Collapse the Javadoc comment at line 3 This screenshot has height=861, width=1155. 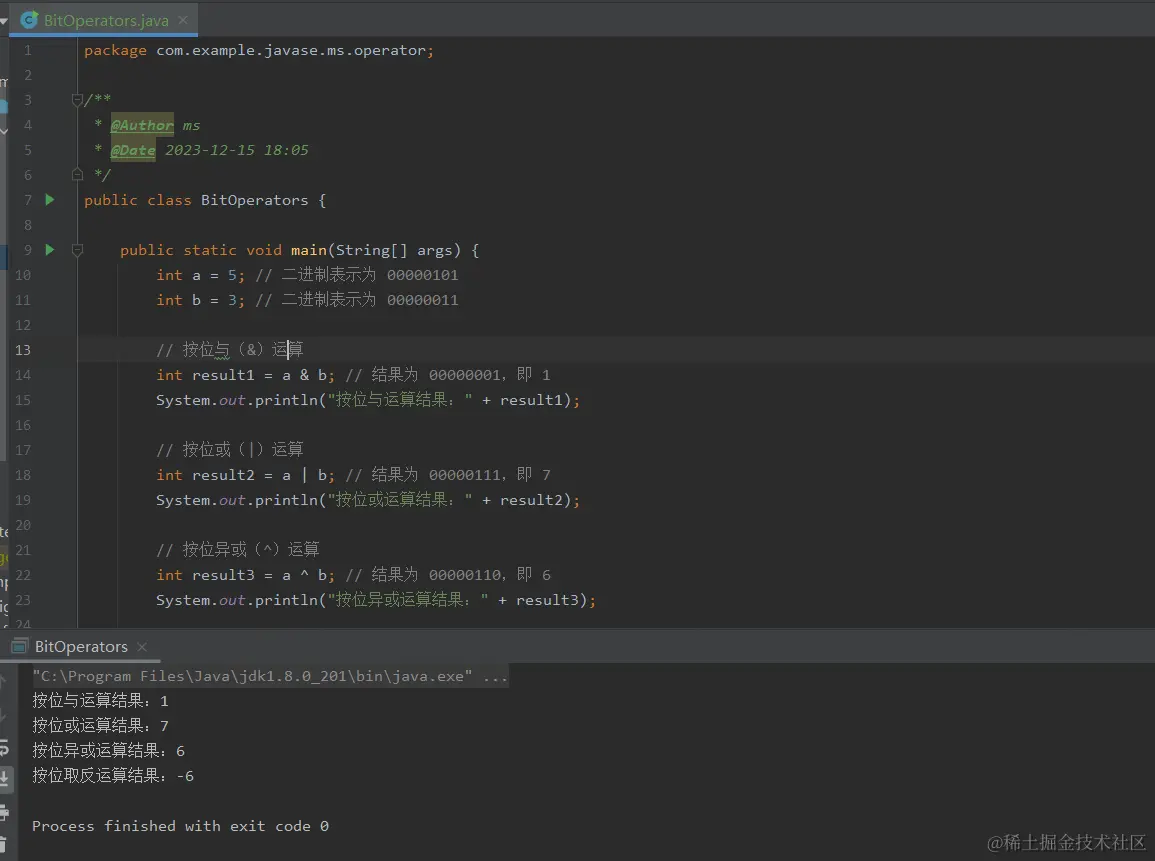click(x=77, y=99)
